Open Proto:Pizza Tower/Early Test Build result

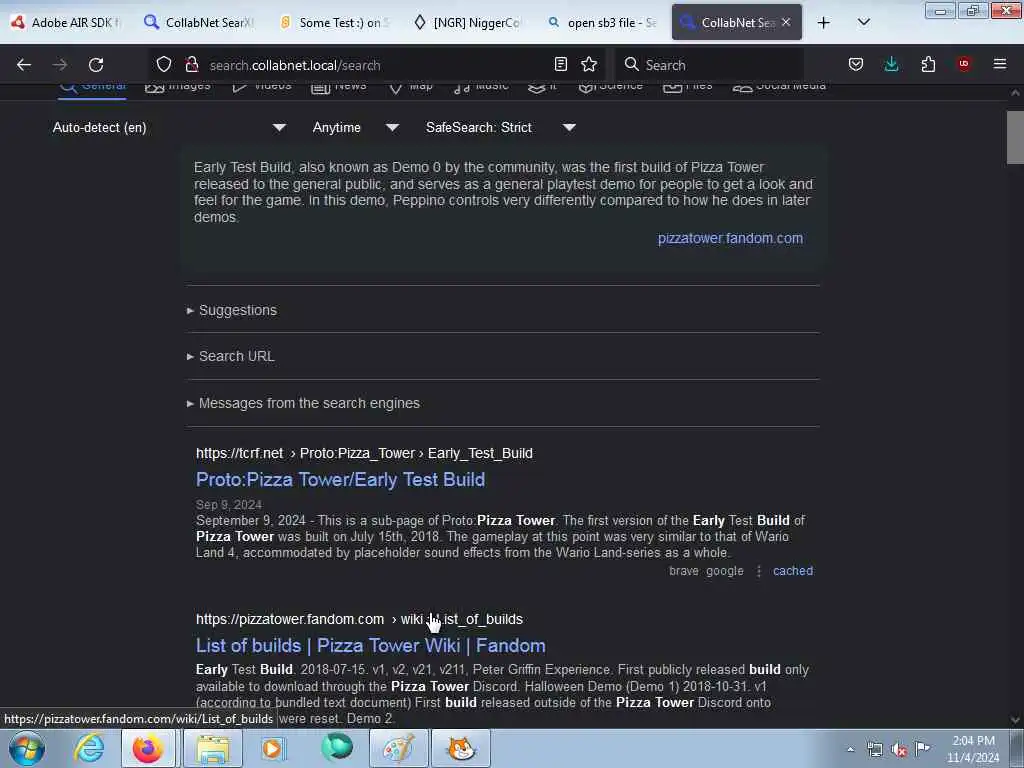340,479
